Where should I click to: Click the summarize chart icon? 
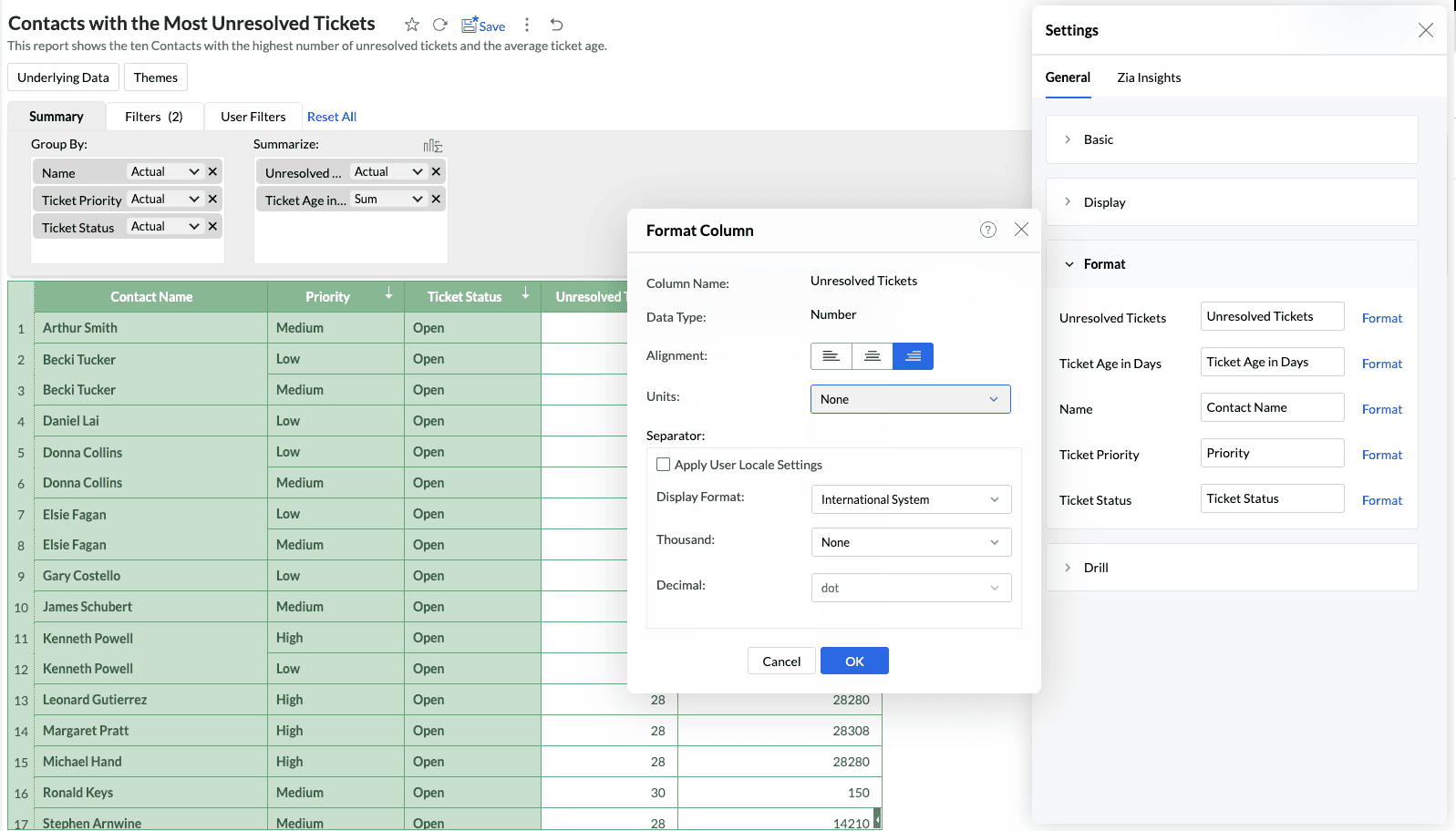point(433,146)
